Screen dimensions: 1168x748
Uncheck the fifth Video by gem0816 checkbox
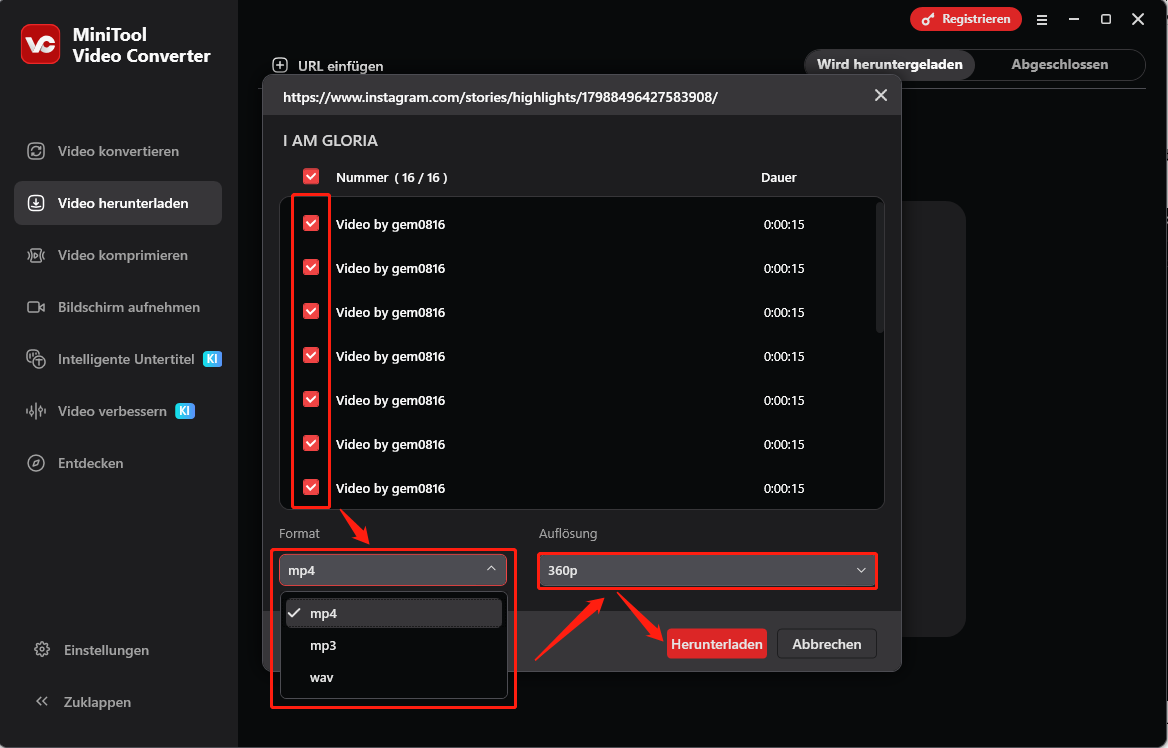coord(311,399)
